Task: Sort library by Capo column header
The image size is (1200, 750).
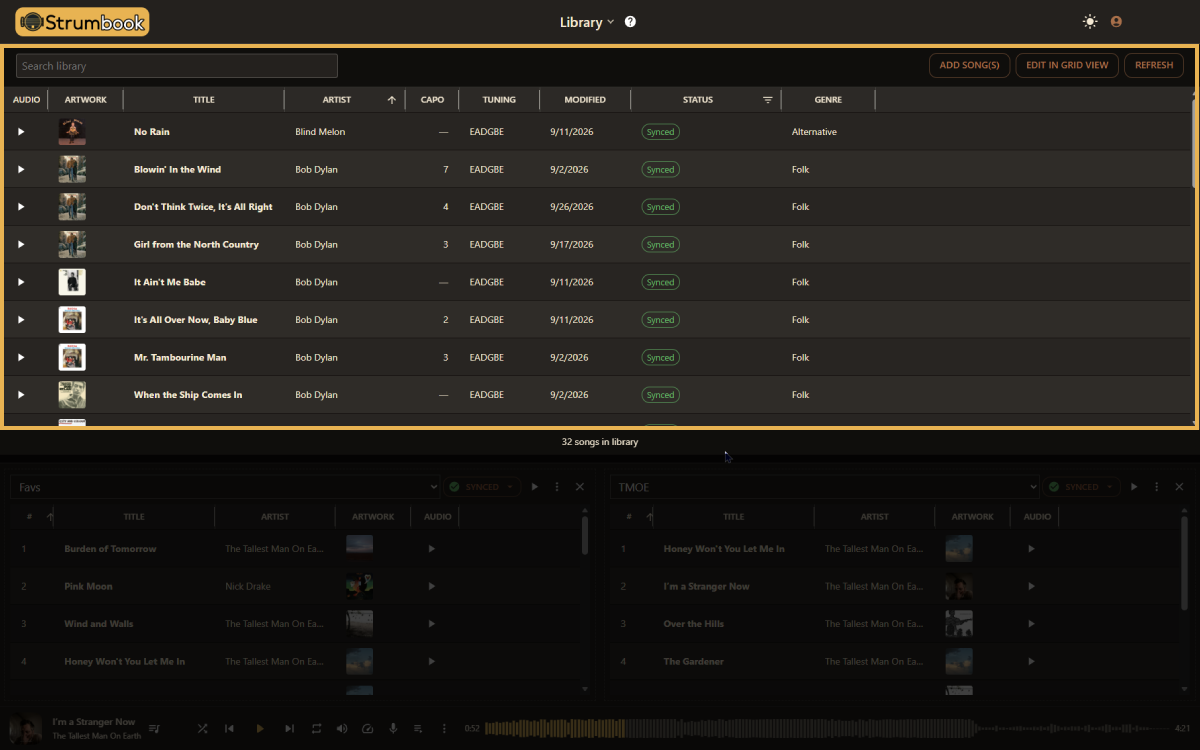Action: [x=432, y=100]
